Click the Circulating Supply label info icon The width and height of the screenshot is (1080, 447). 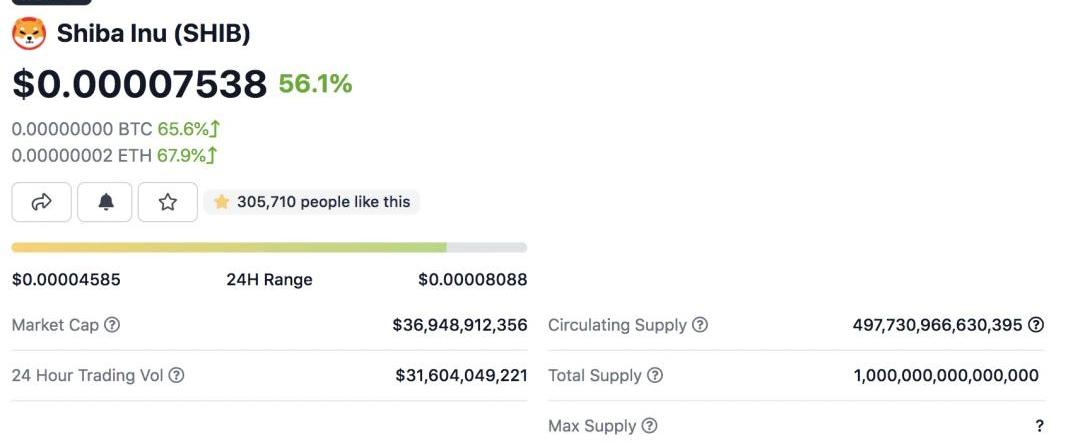pyautogui.click(x=700, y=325)
